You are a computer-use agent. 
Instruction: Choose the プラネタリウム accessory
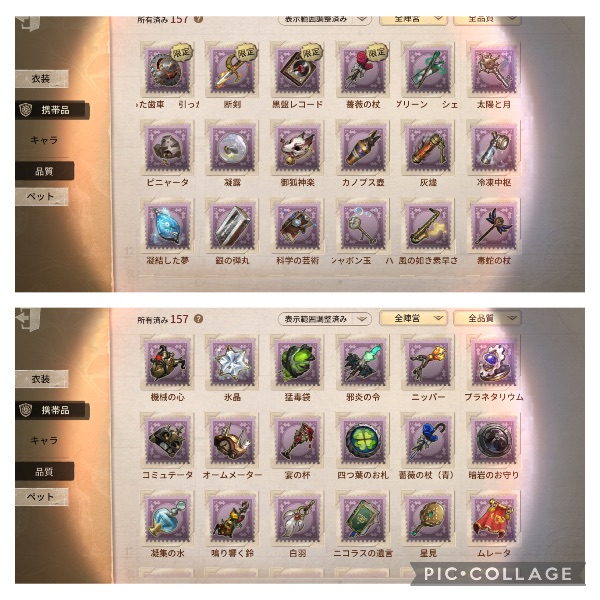point(494,363)
